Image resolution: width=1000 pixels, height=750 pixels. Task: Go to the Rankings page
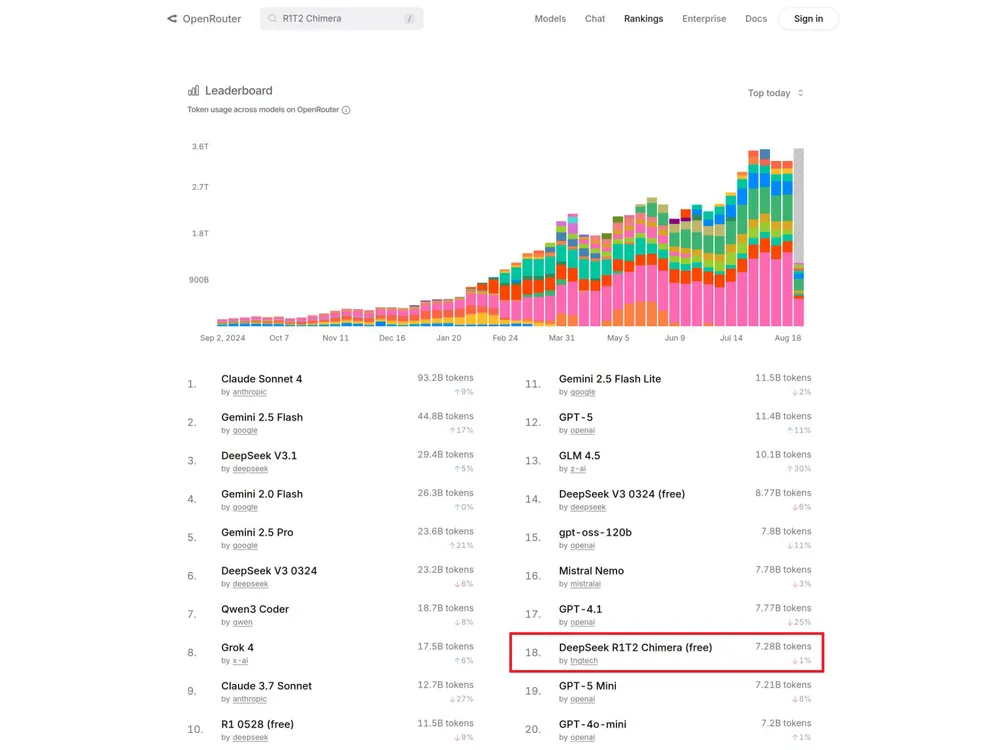643,19
